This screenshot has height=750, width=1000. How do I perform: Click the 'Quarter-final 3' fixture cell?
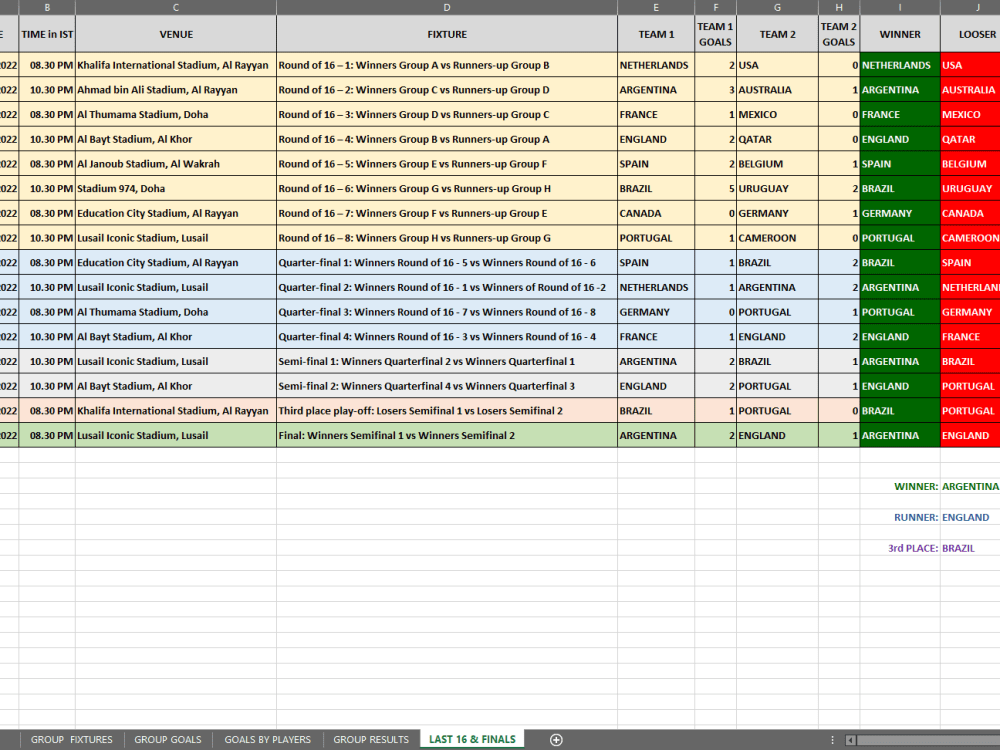[446, 312]
